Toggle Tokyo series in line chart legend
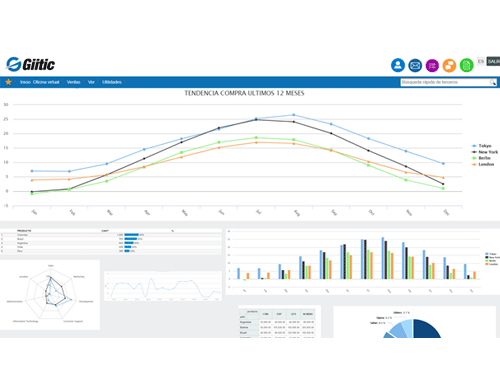This screenshot has width=500, height=375. click(x=482, y=146)
